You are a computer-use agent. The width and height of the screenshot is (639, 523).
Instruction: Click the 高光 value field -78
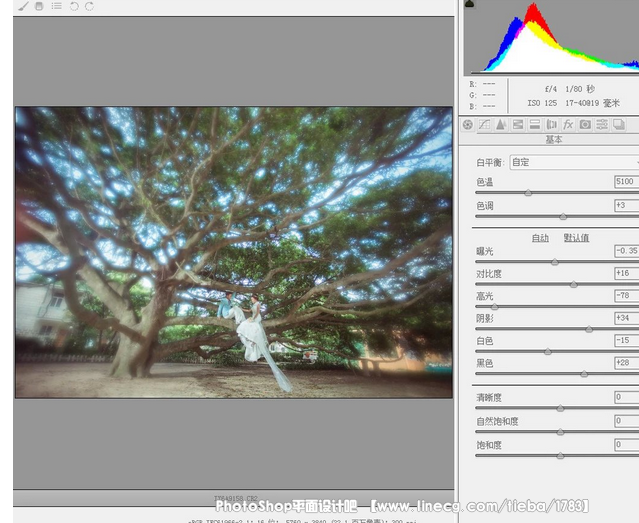click(626, 295)
